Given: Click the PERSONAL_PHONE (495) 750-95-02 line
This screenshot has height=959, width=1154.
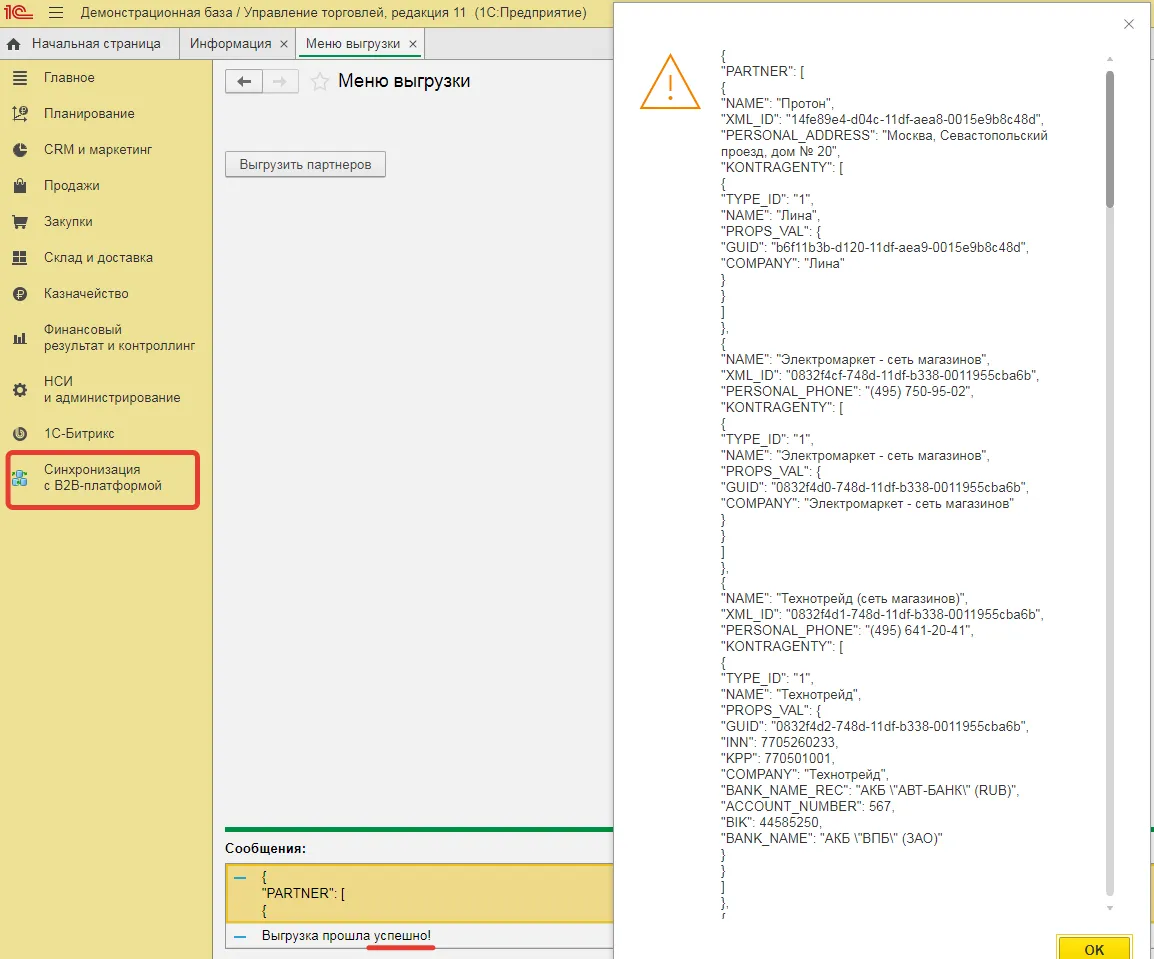Looking at the screenshot, I should 847,392.
